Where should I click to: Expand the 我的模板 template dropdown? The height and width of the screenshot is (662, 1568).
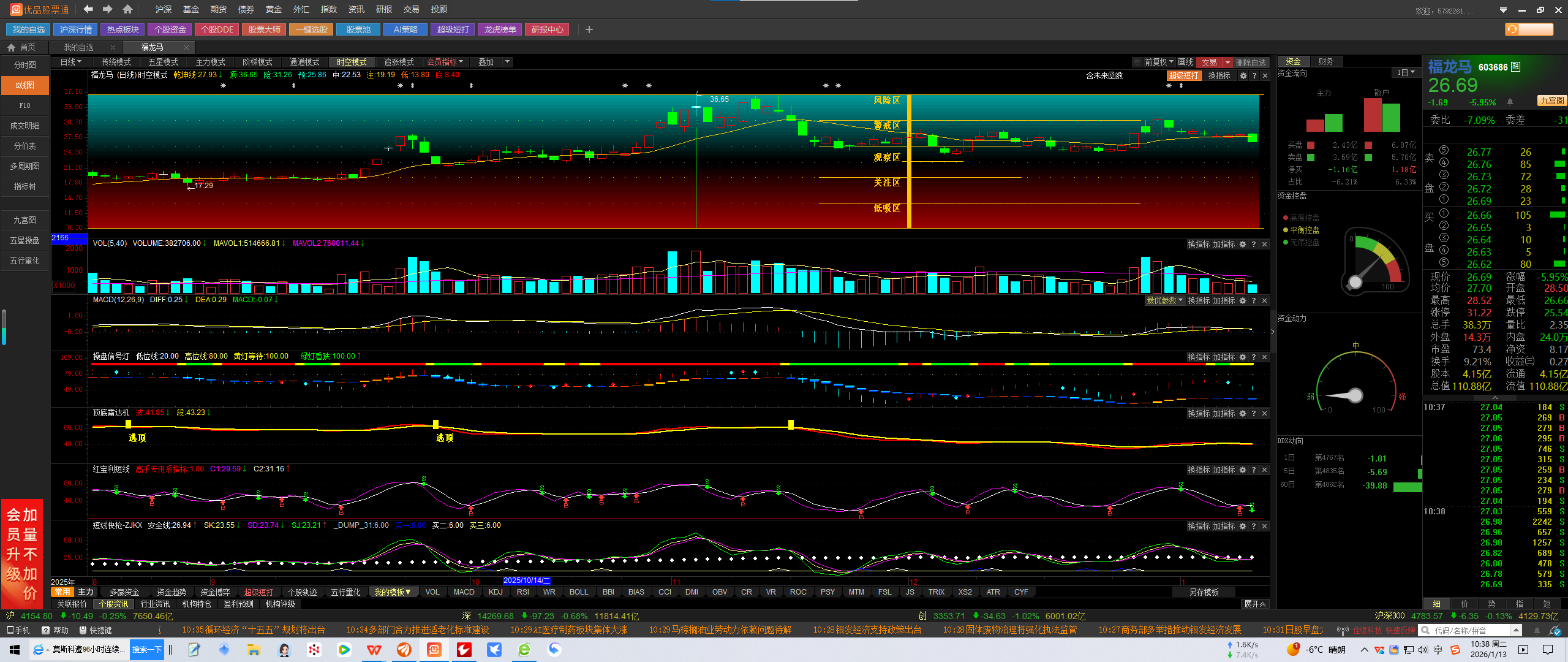click(393, 592)
